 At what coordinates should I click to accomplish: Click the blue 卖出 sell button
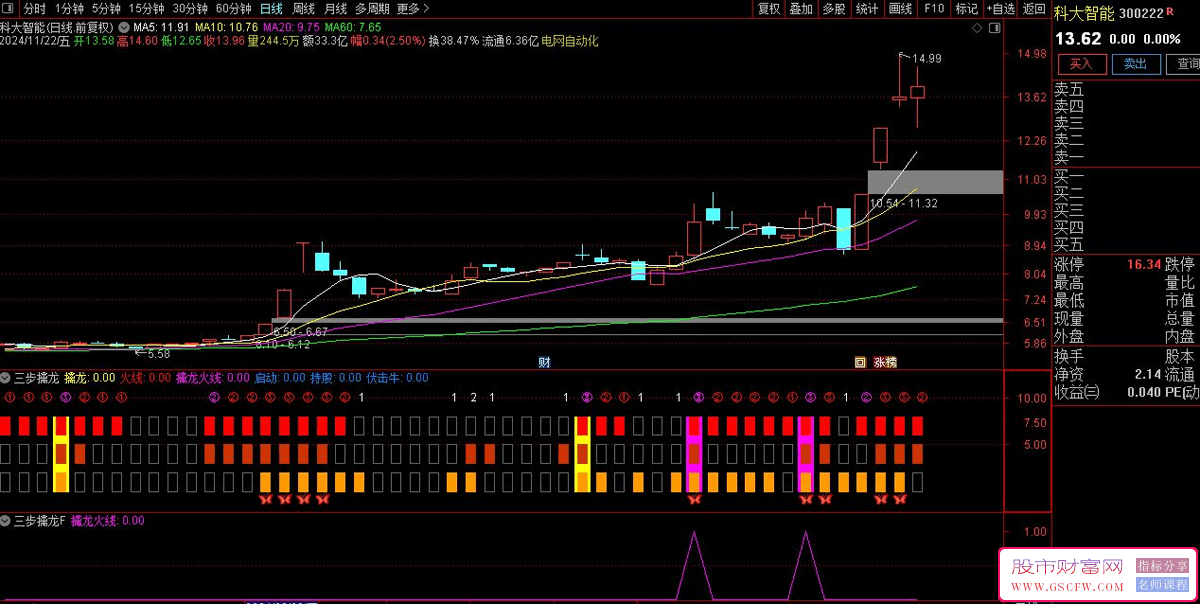point(1135,64)
